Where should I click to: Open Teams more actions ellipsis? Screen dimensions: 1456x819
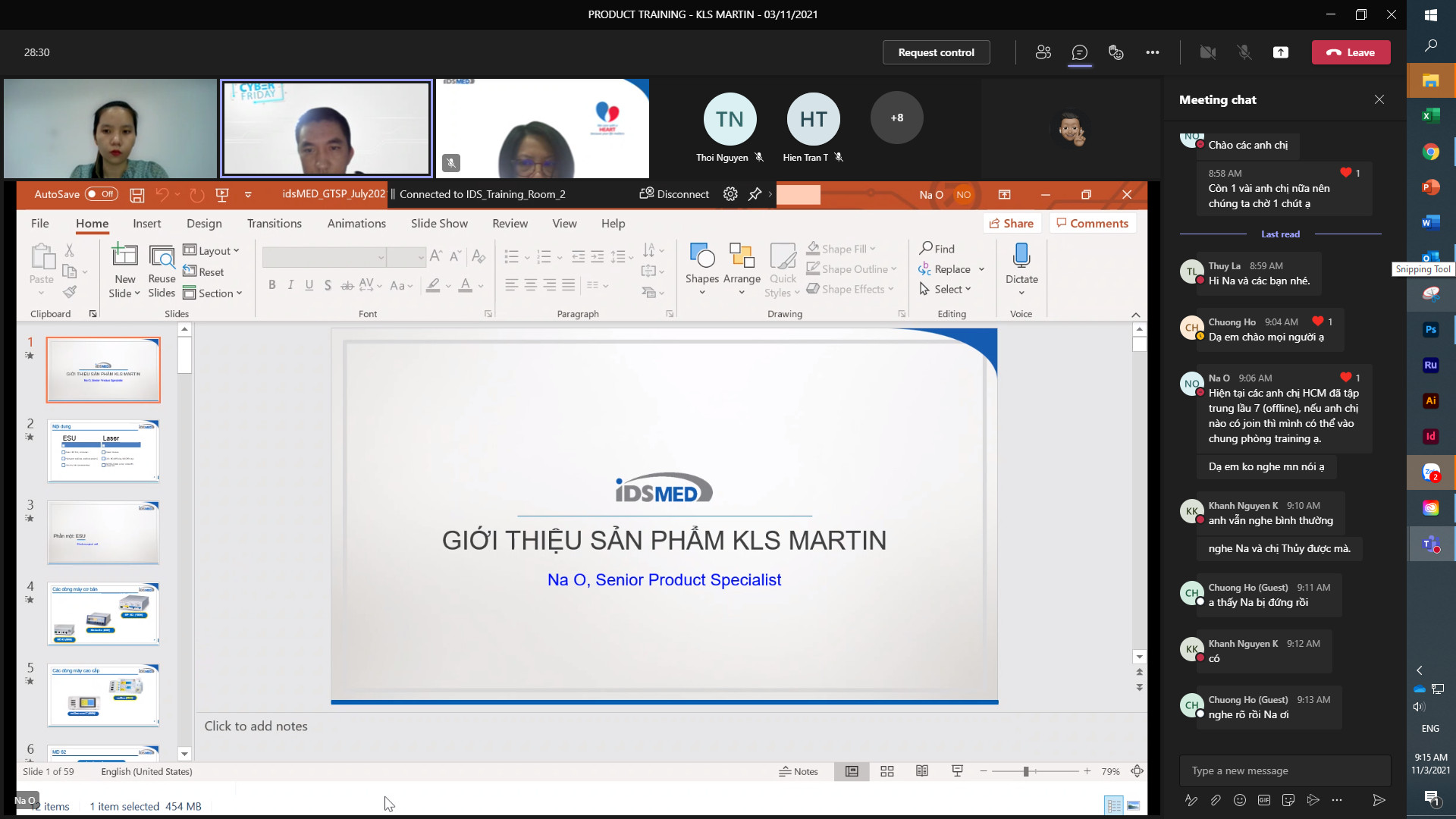(1153, 52)
